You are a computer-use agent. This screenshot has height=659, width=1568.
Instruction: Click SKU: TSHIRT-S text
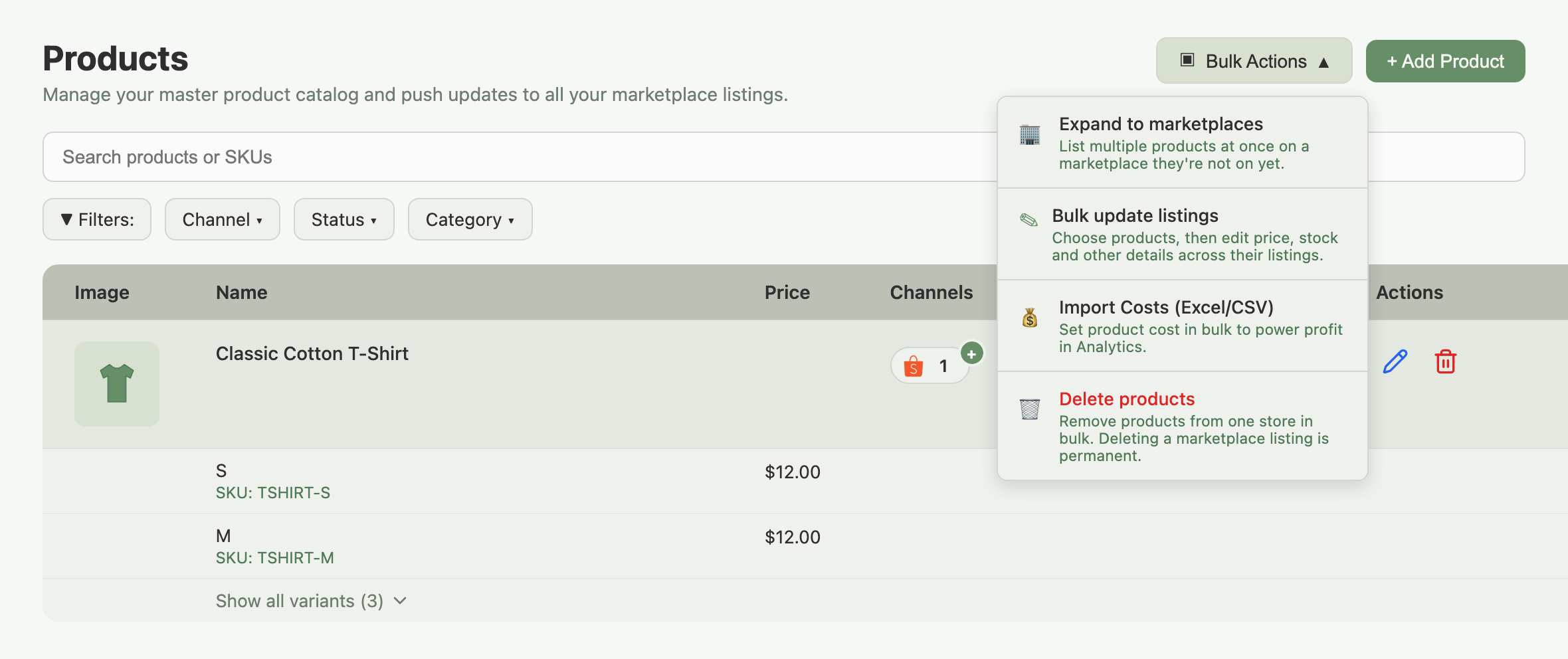(x=273, y=493)
